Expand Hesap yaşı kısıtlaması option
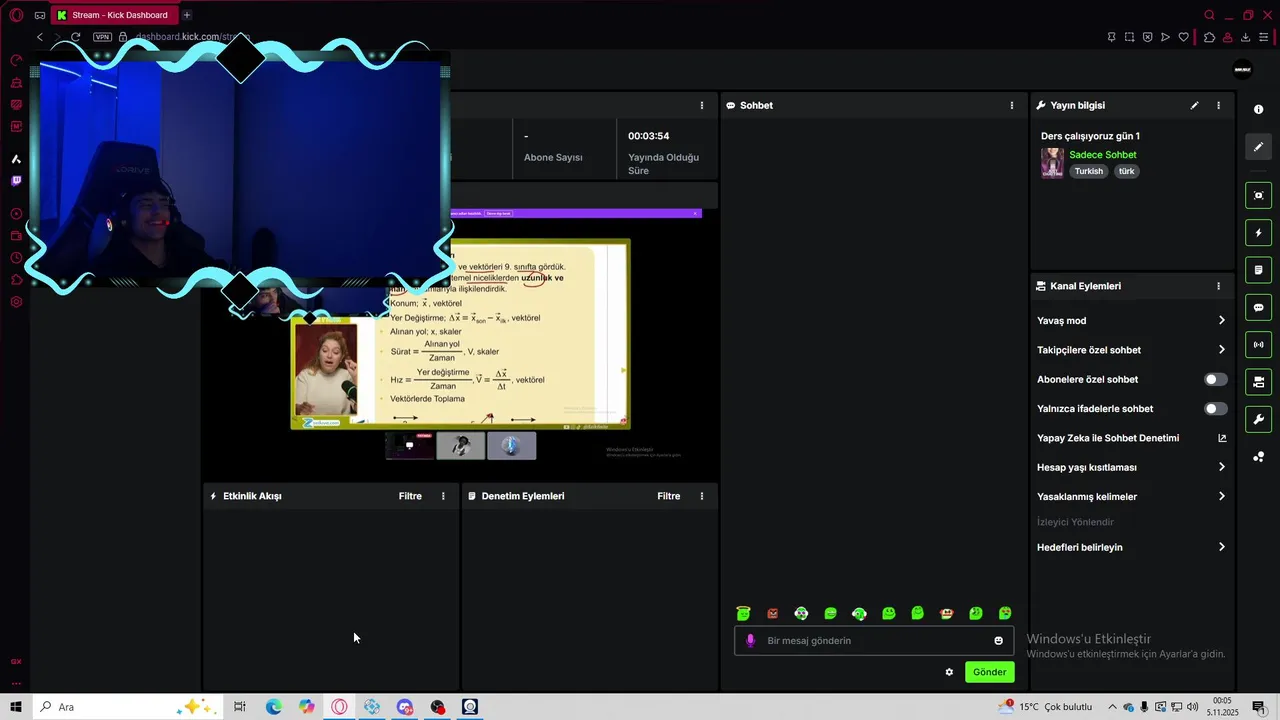The width and height of the screenshot is (1280, 720). click(x=1221, y=467)
